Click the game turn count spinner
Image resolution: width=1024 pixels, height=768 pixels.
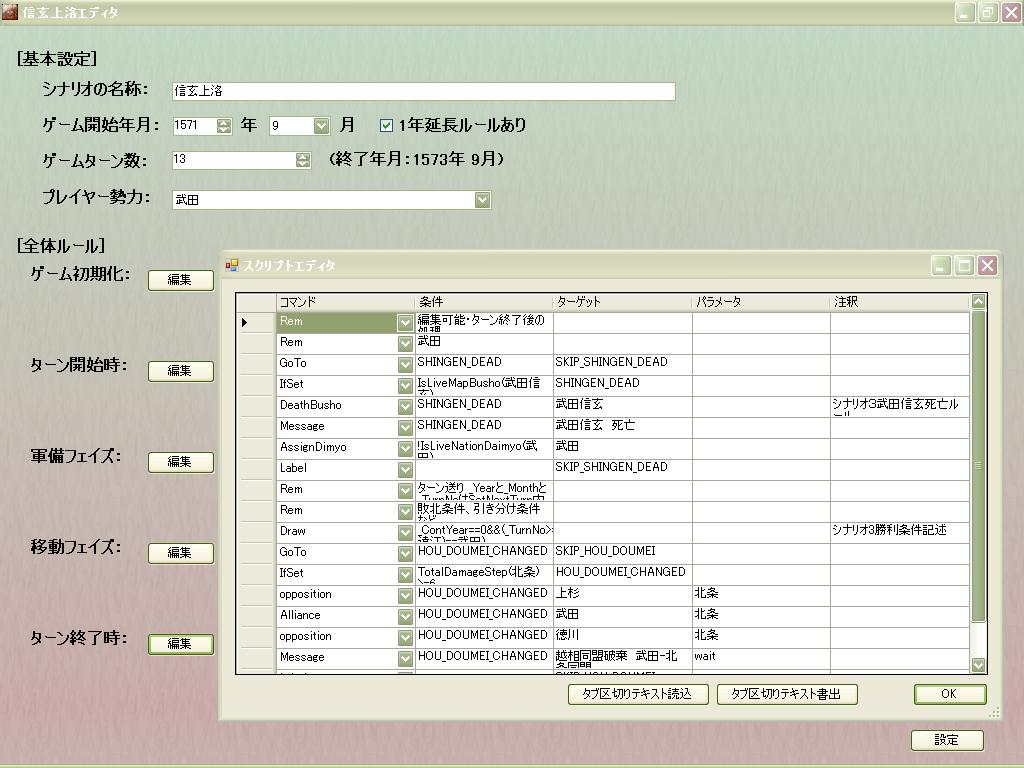coord(303,160)
